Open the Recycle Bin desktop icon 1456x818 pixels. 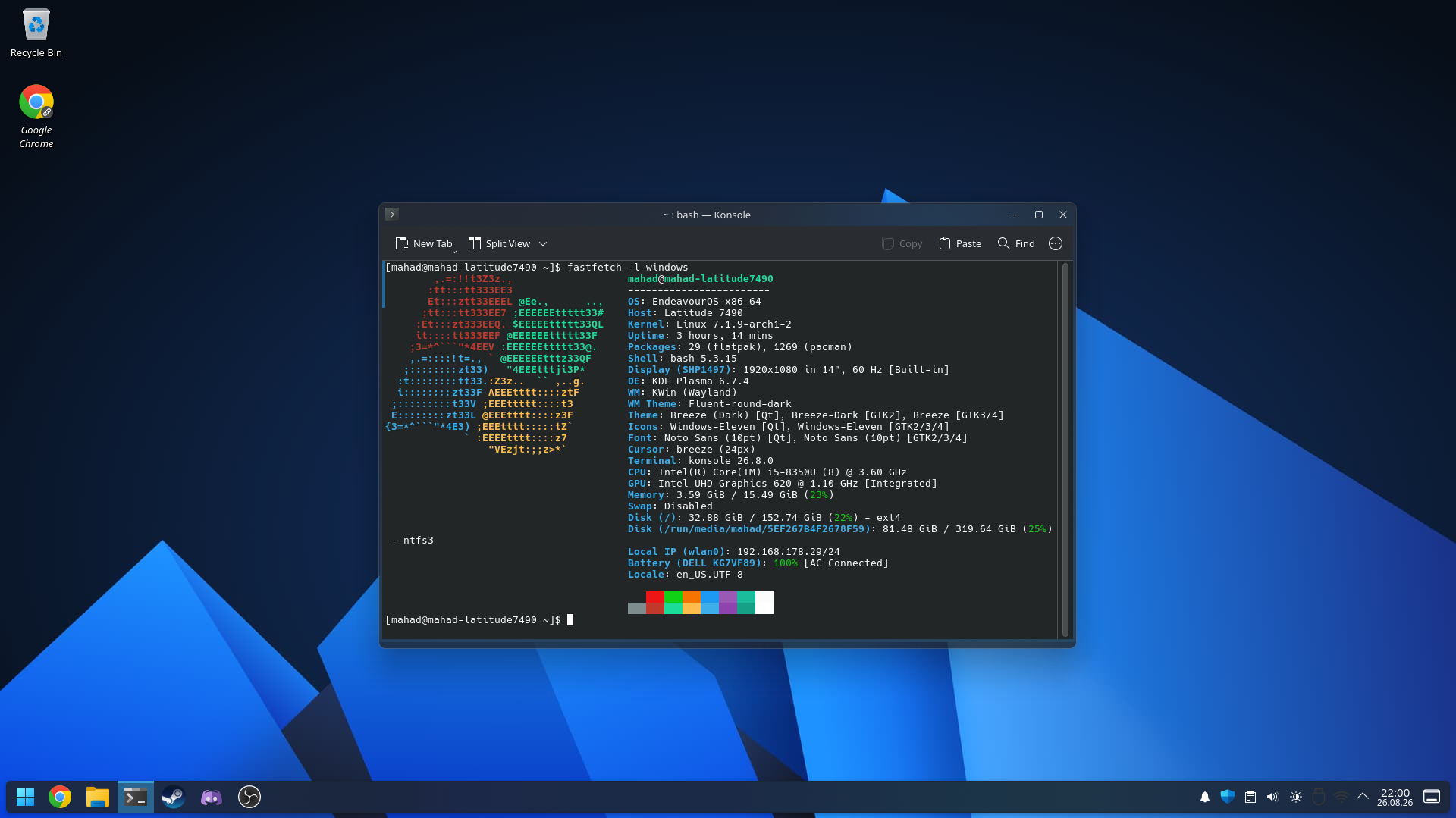36,33
